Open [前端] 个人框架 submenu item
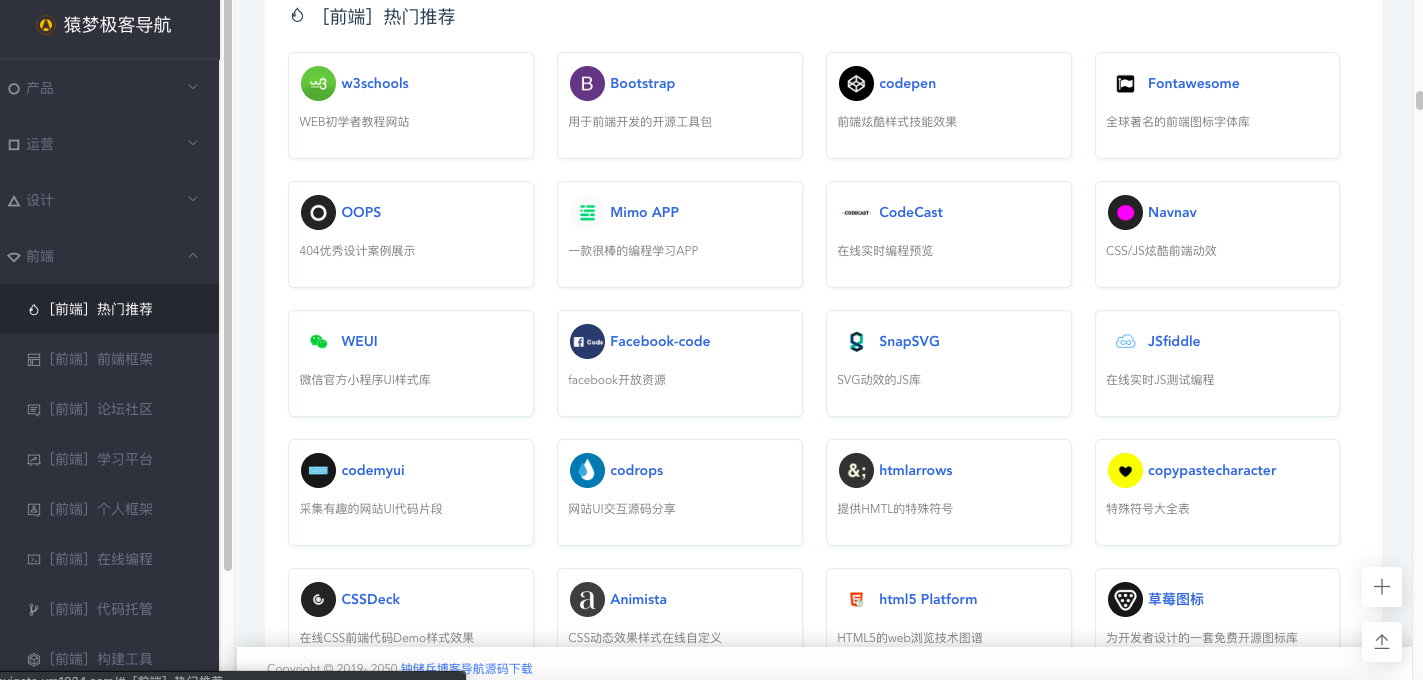This screenshot has height=680, width=1423. [110, 509]
